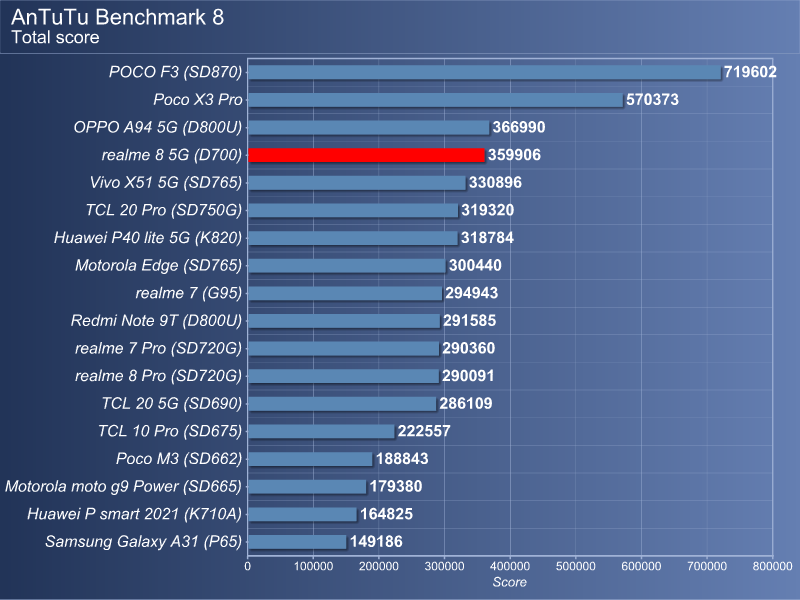
Task: Click the score value 179380
Action: [396, 486]
